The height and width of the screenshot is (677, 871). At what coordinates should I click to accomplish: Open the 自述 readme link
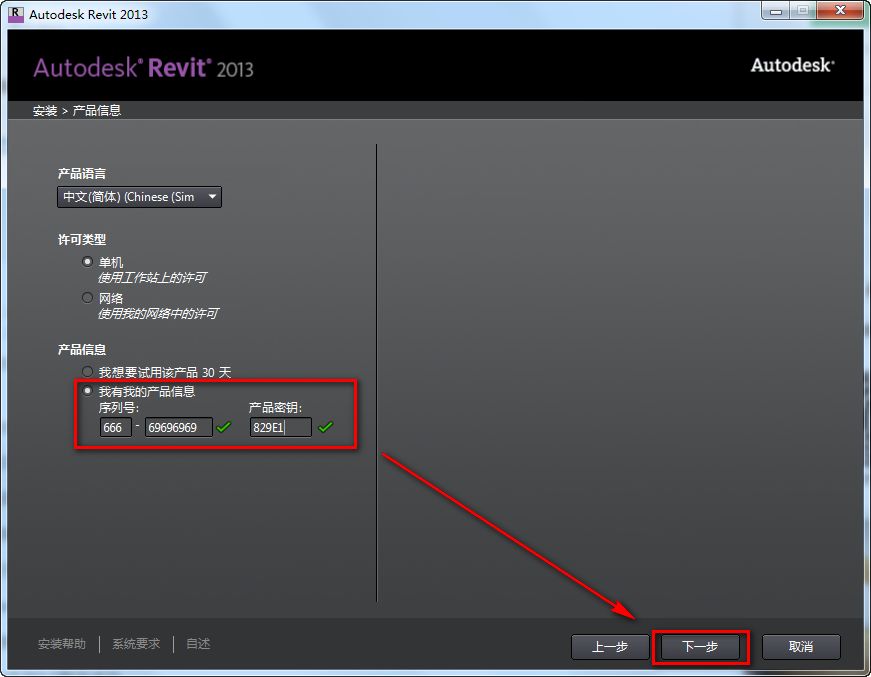197,644
